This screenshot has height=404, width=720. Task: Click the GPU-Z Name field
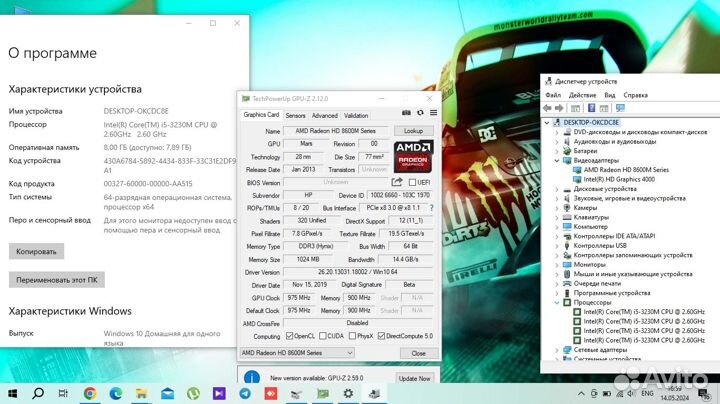[x=336, y=131]
